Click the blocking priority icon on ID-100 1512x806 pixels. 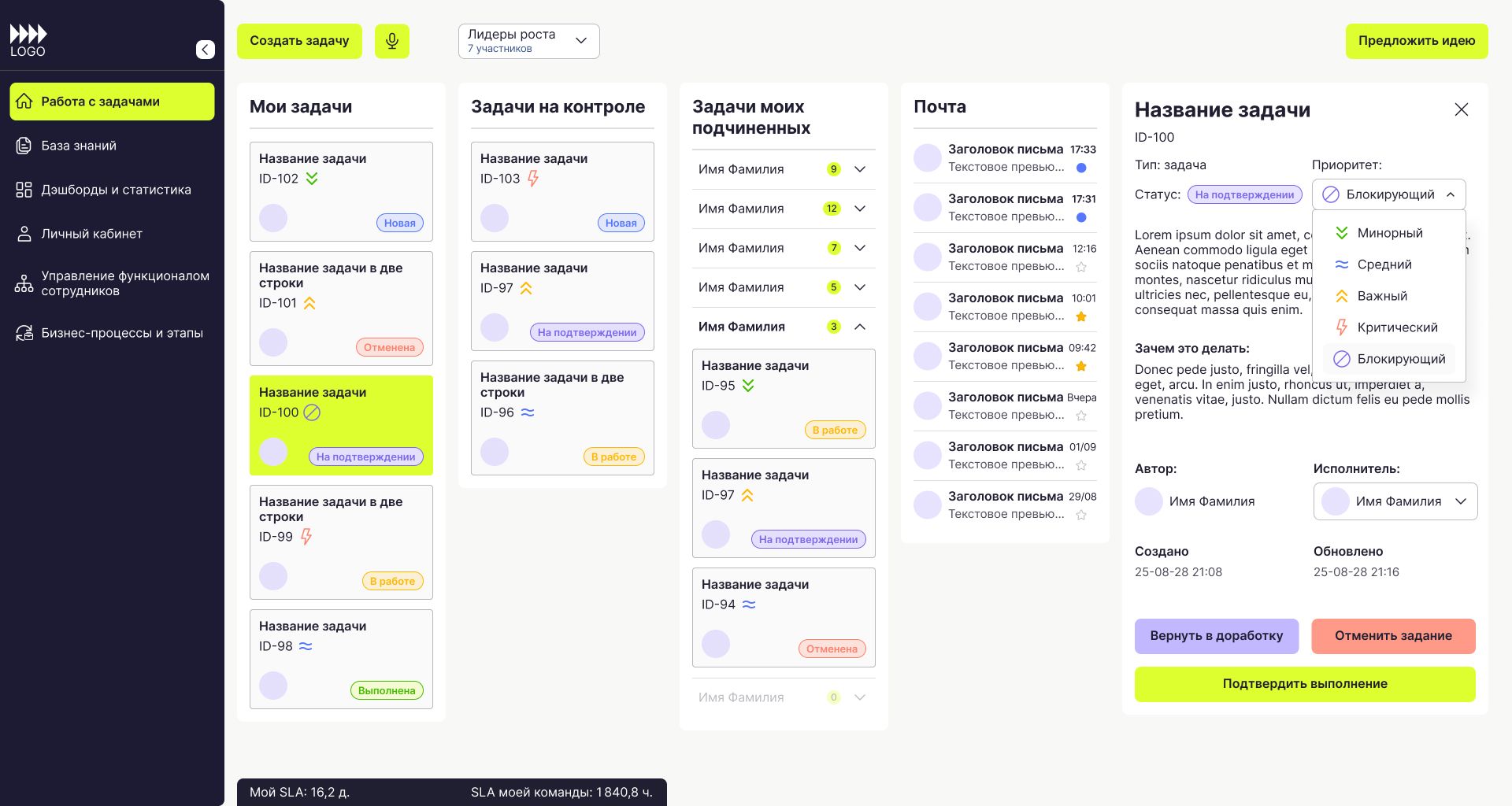pyautogui.click(x=312, y=412)
